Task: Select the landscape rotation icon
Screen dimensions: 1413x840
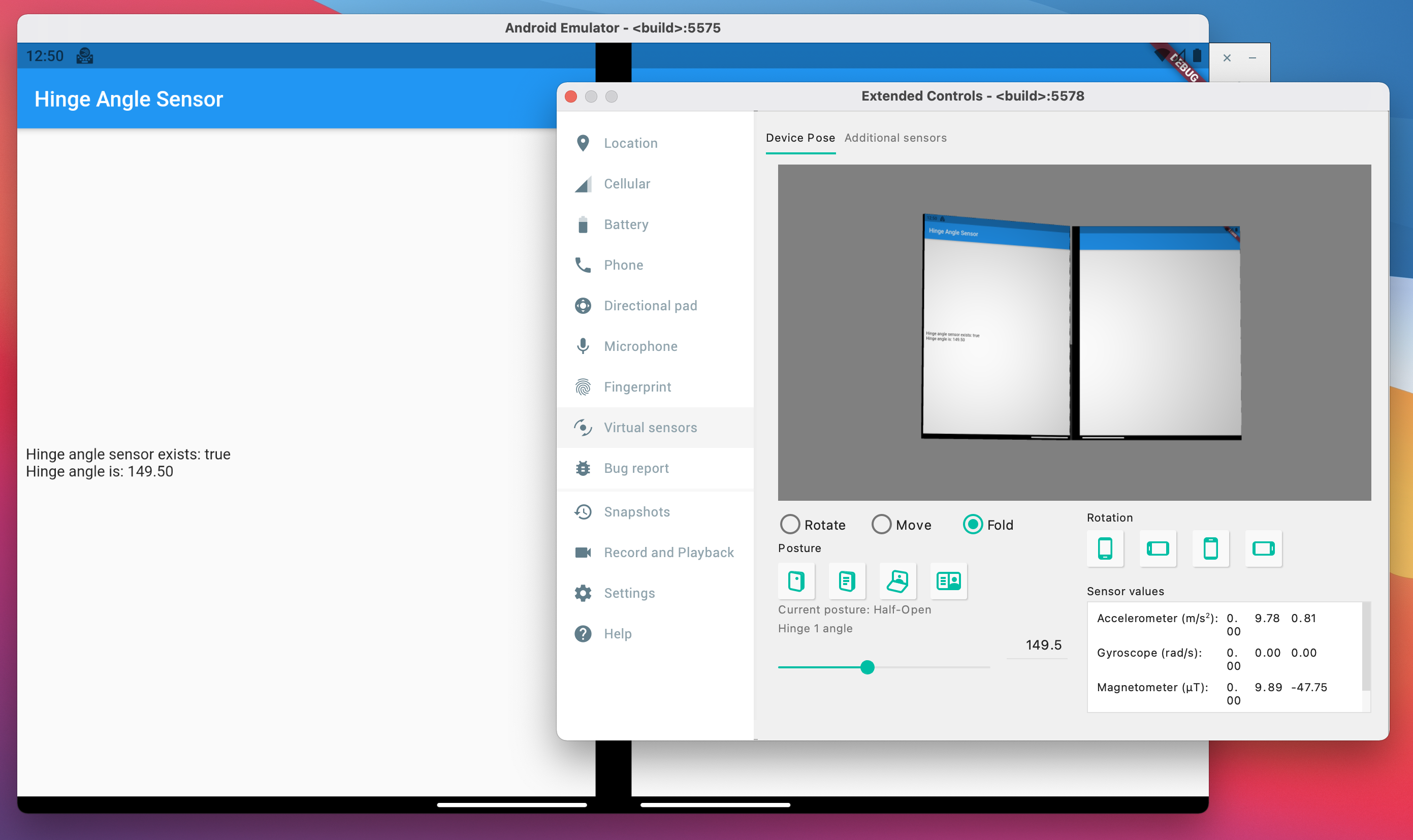Action: click(x=1158, y=547)
